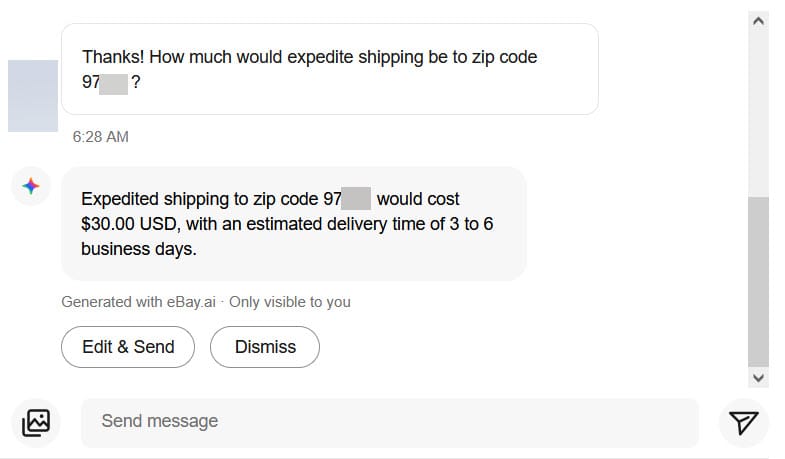Focus the Send message text field

(389, 422)
